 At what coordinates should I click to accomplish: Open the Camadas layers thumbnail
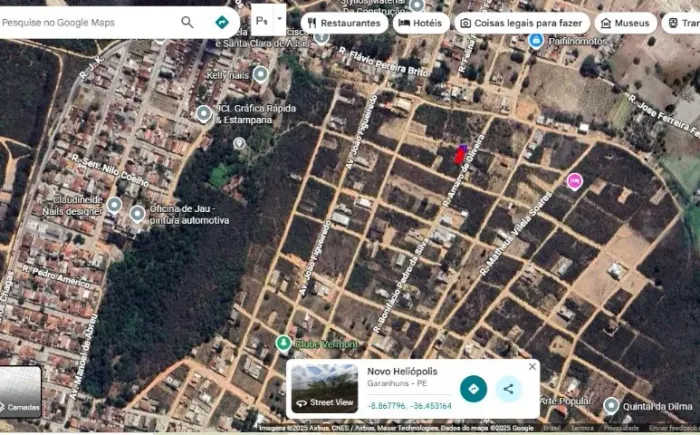(21, 392)
